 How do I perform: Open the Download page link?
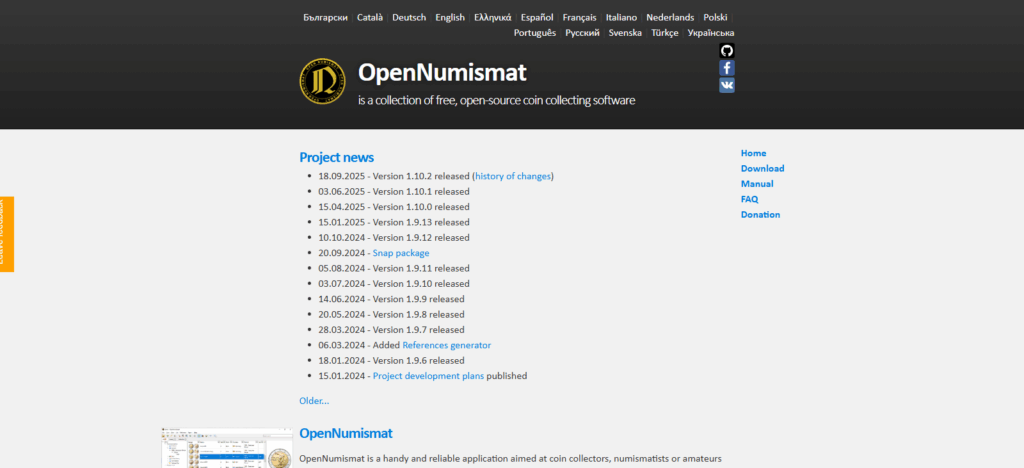pos(762,168)
